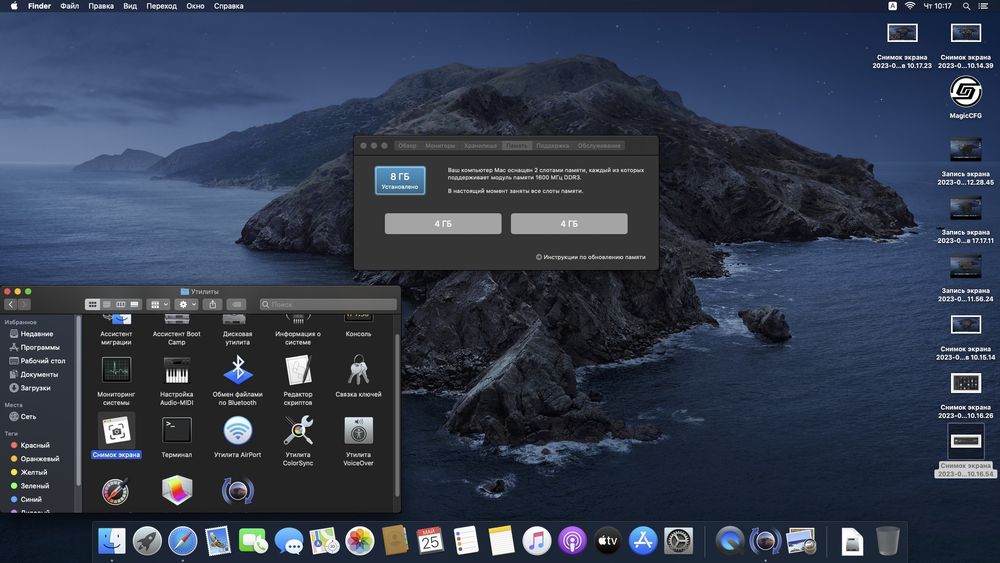Open Mail from the Dock
This screenshot has width=1000, height=563.
pos(217,541)
